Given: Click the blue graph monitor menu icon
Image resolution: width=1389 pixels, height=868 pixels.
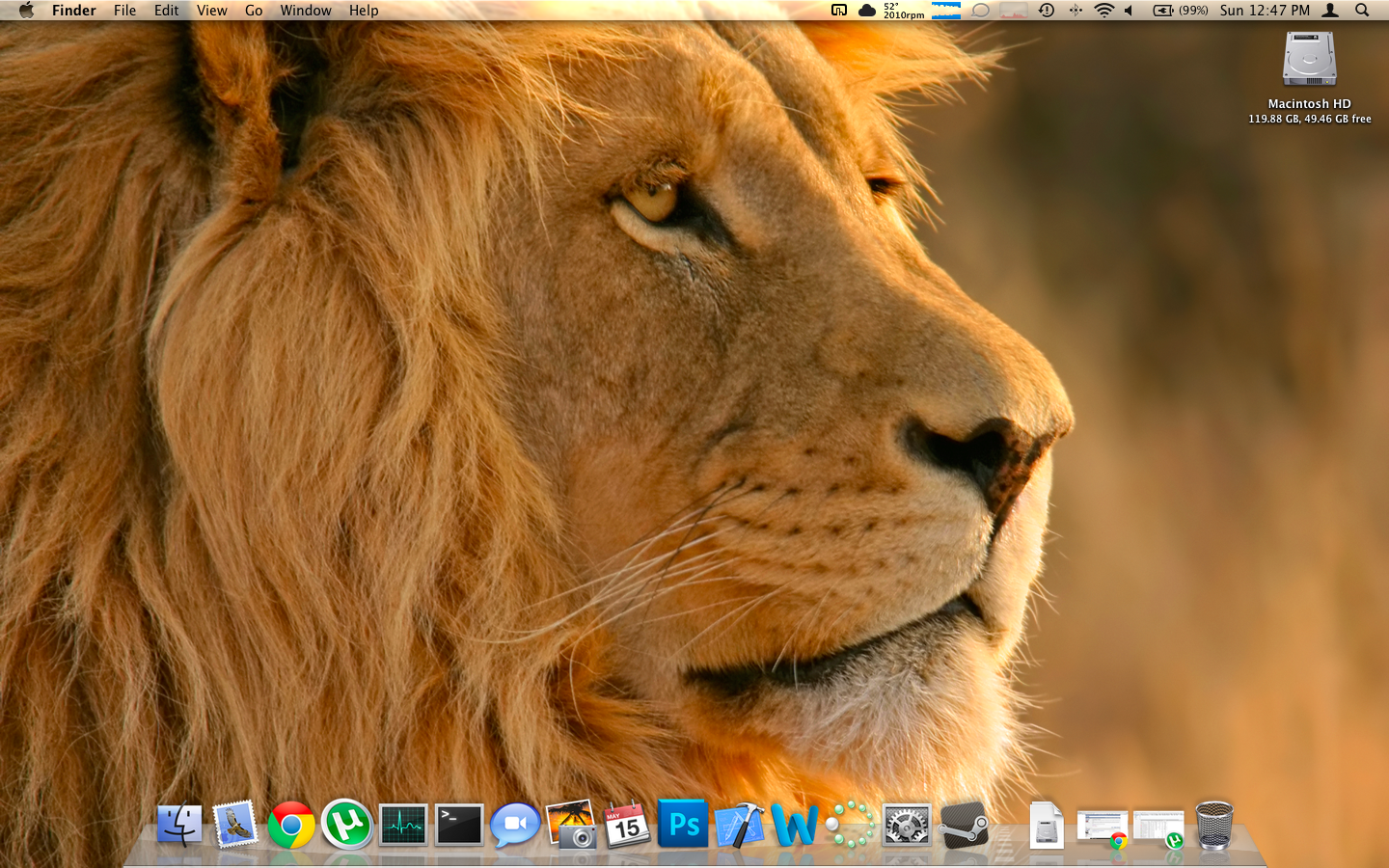Looking at the screenshot, I should [x=946, y=11].
